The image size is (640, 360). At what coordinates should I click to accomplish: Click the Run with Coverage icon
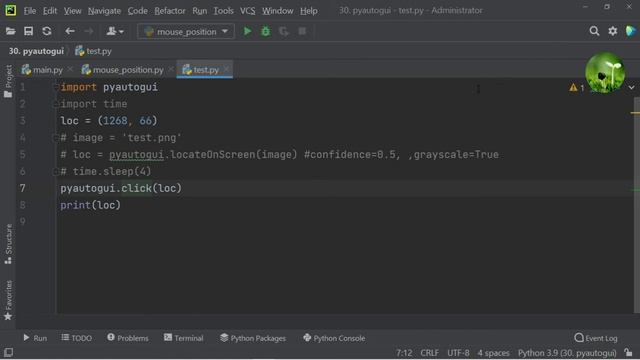click(x=284, y=31)
